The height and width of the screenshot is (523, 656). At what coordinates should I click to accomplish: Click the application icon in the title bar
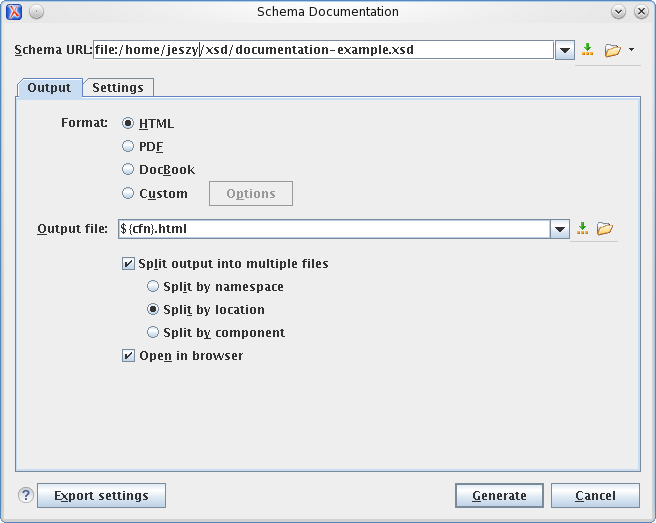[x=14, y=12]
